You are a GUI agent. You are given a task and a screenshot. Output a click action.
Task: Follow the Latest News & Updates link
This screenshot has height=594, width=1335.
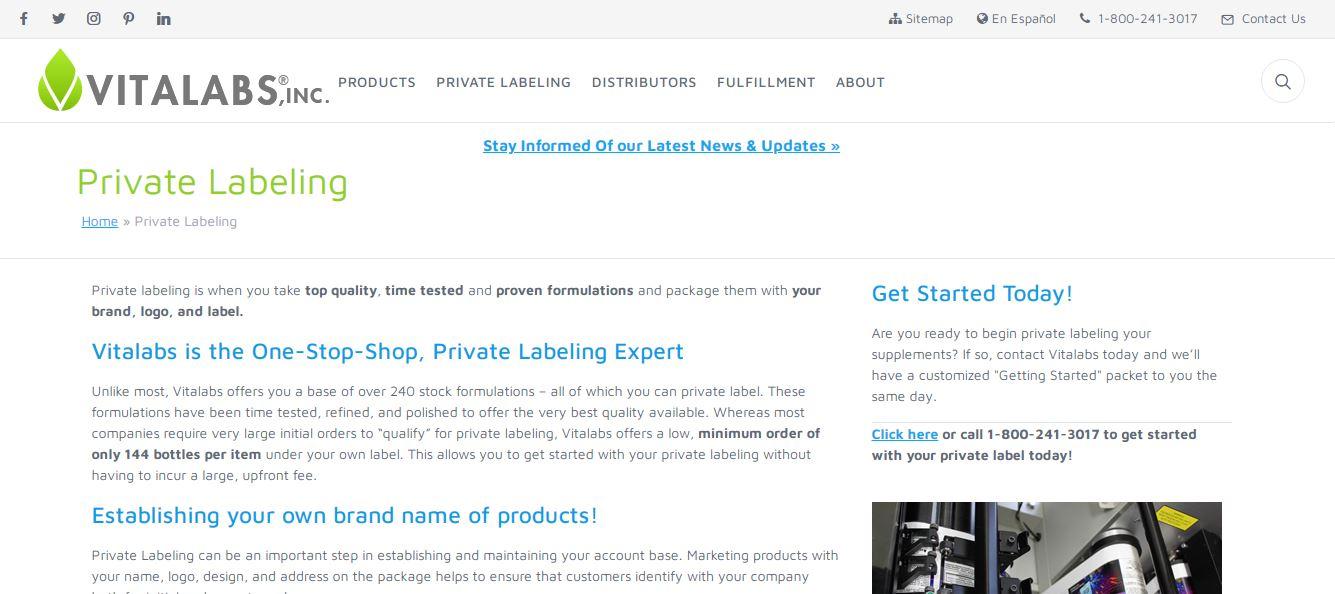click(x=661, y=146)
